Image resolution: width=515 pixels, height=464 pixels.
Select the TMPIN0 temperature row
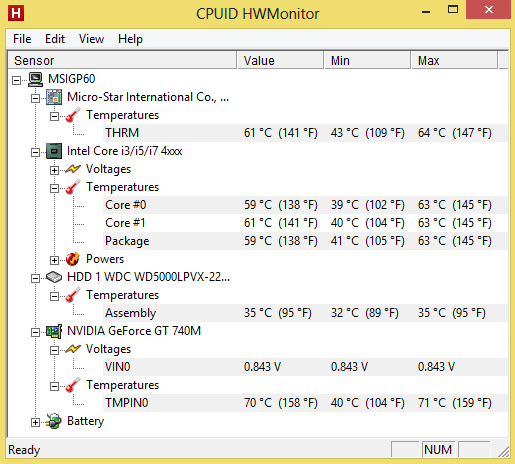point(305,403)
